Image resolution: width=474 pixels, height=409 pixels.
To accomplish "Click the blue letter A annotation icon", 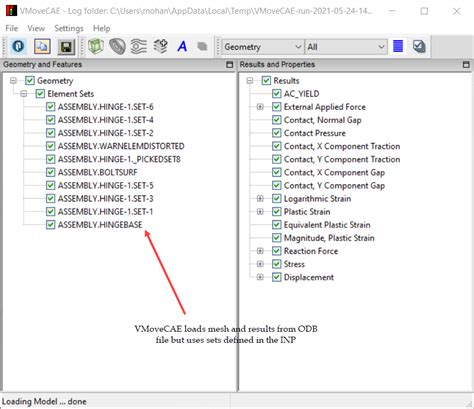I will point(182,46).
